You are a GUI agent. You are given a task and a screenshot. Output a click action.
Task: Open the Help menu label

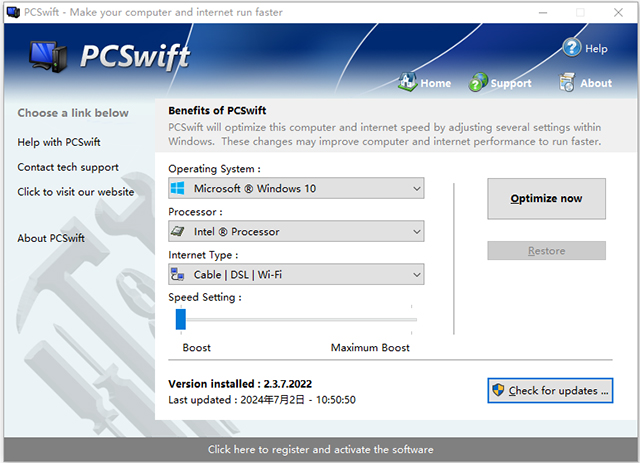[596, 49]
